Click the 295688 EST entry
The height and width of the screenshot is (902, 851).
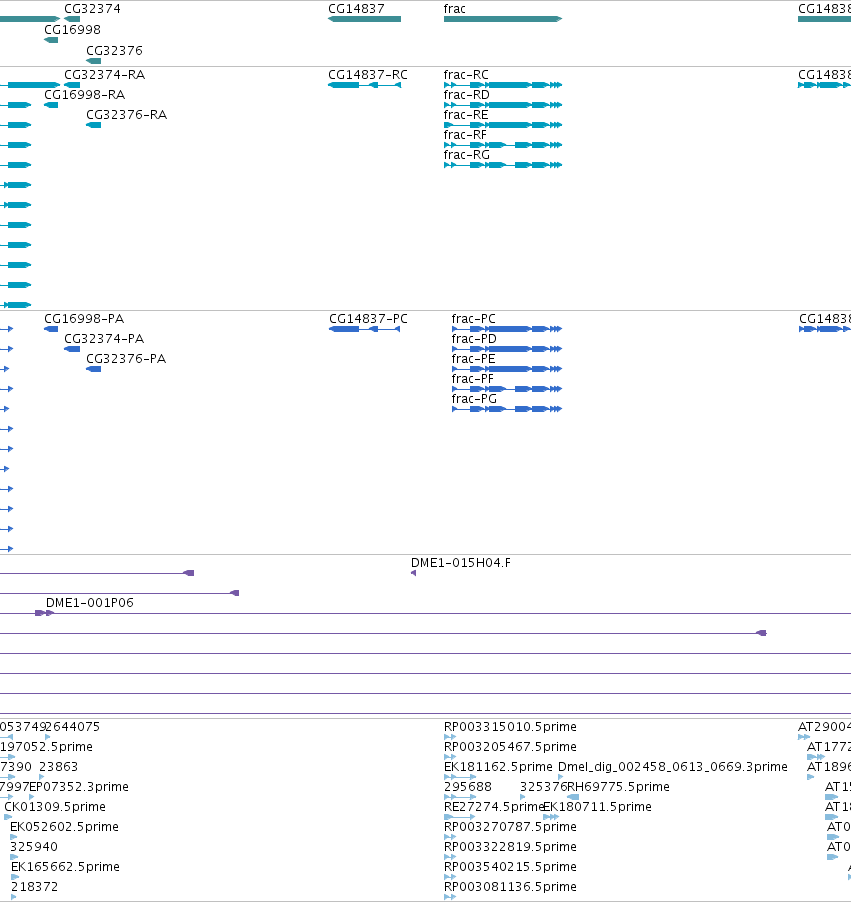click(460, 797)
